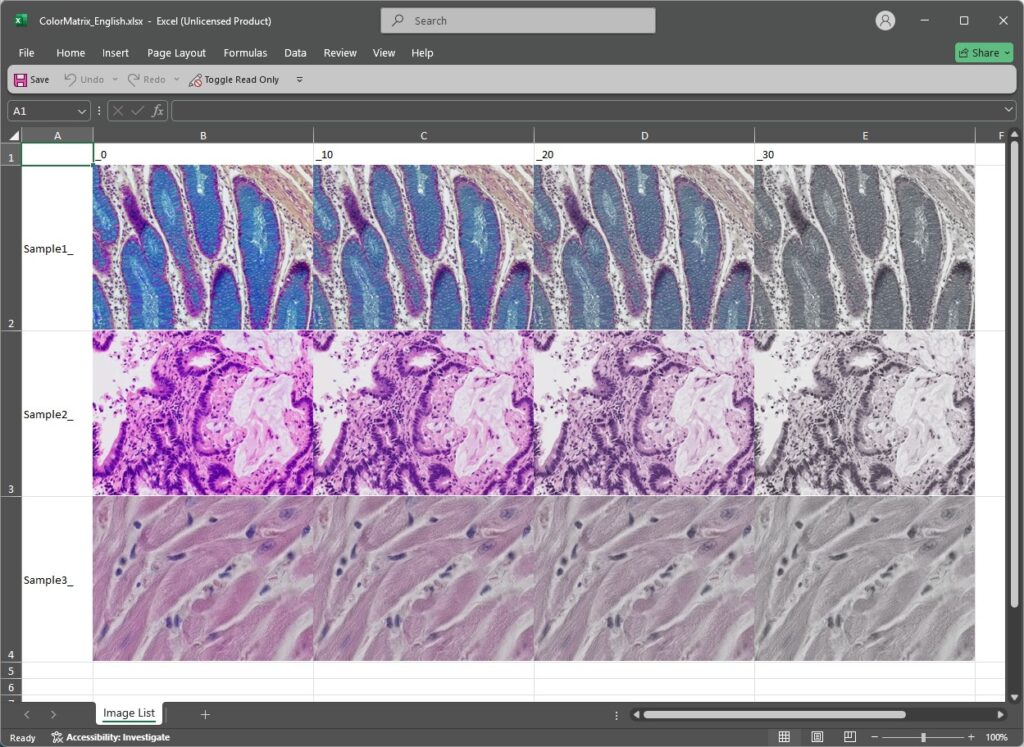Image resolution: width=1024 pixels, height=747 pixels.
Task: Open the Page Layout ribbon tab
Action: 176,53
